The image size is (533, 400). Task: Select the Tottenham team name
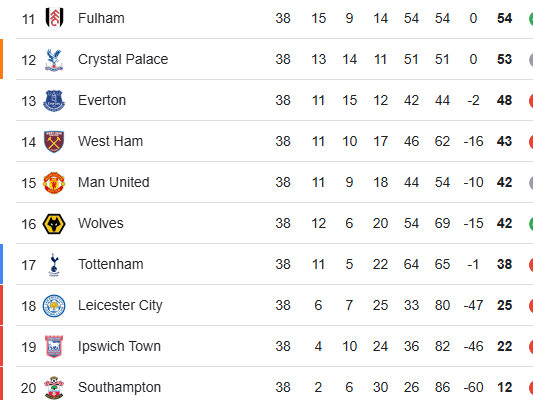tap(111, 264)
